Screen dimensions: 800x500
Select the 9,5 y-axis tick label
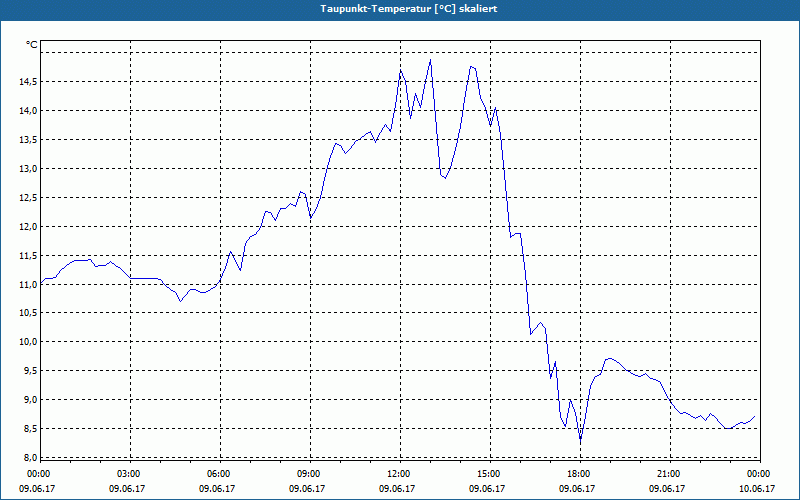[x=31, y=371]
